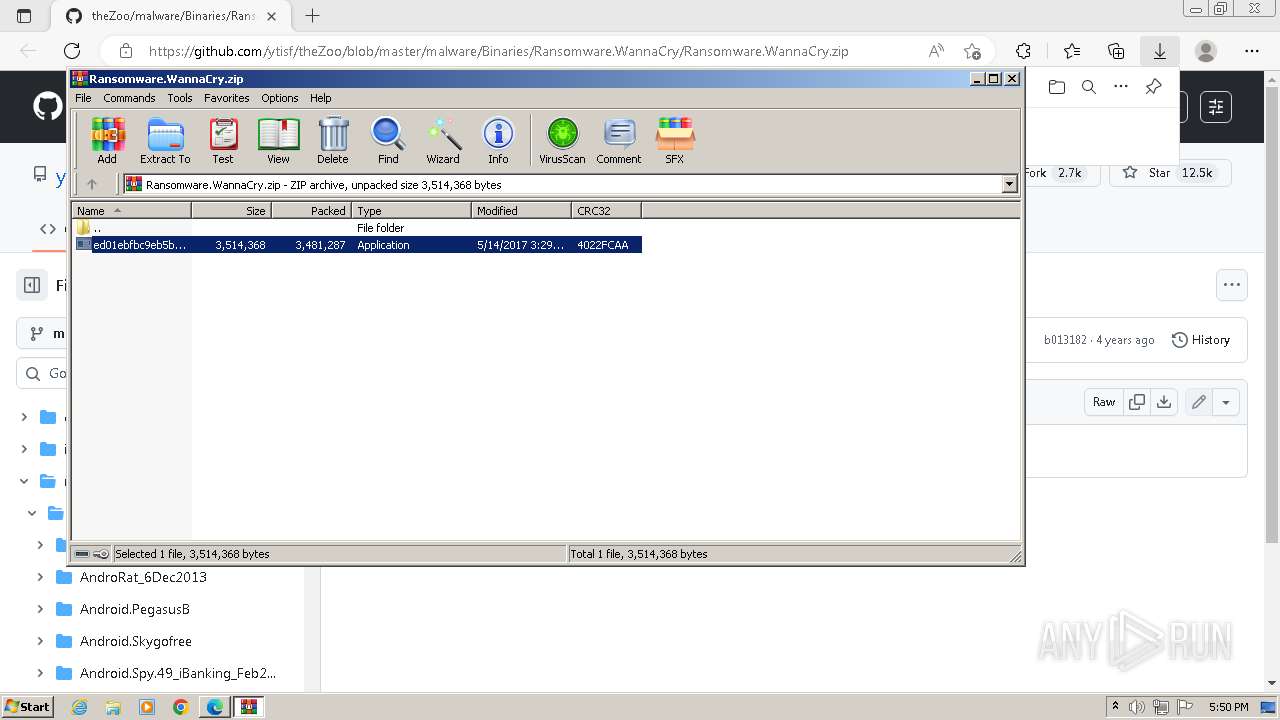The width and height of the screenshot is (1280, 720).
Task: Start VirusScan on the archive
Action: pos(562,141)
